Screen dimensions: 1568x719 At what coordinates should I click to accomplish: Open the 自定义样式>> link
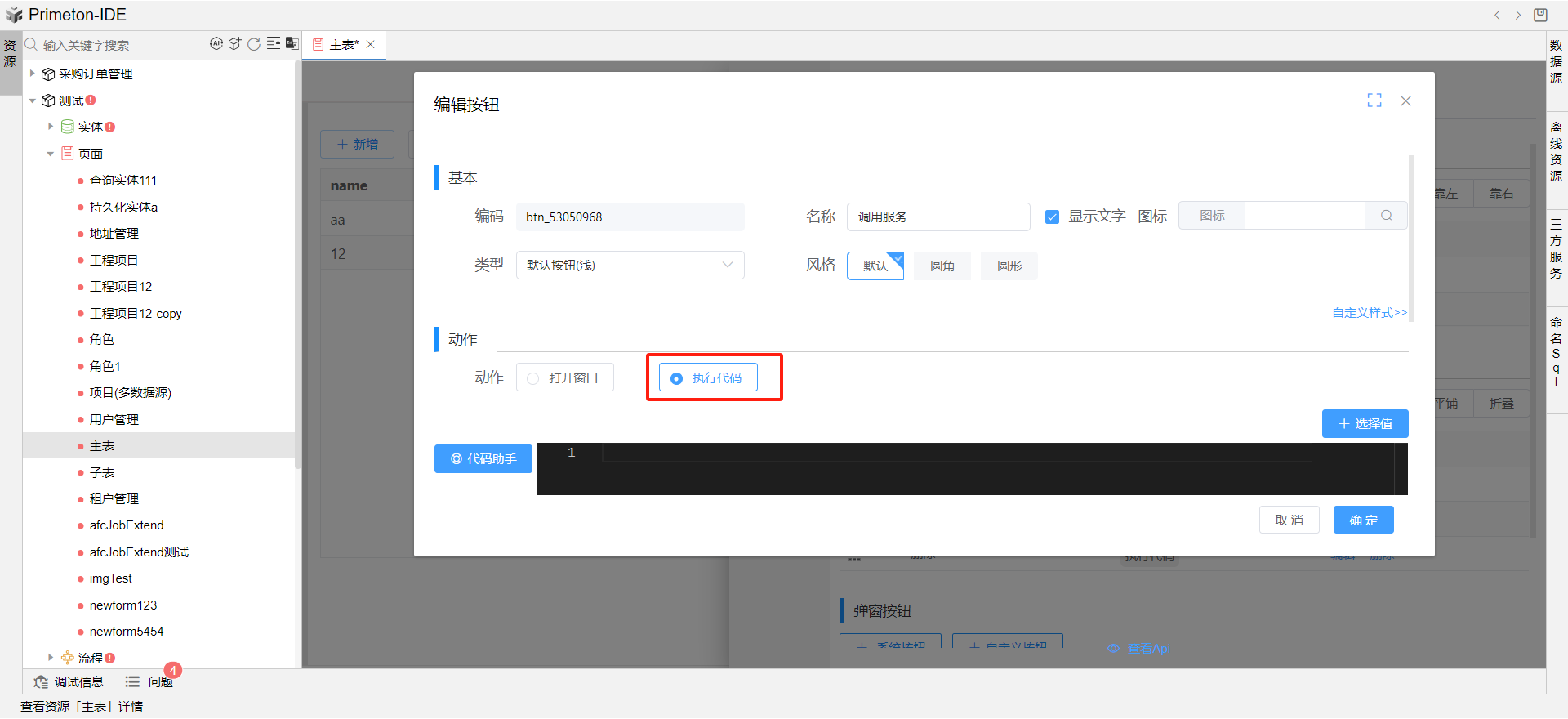coord(1369,313)
